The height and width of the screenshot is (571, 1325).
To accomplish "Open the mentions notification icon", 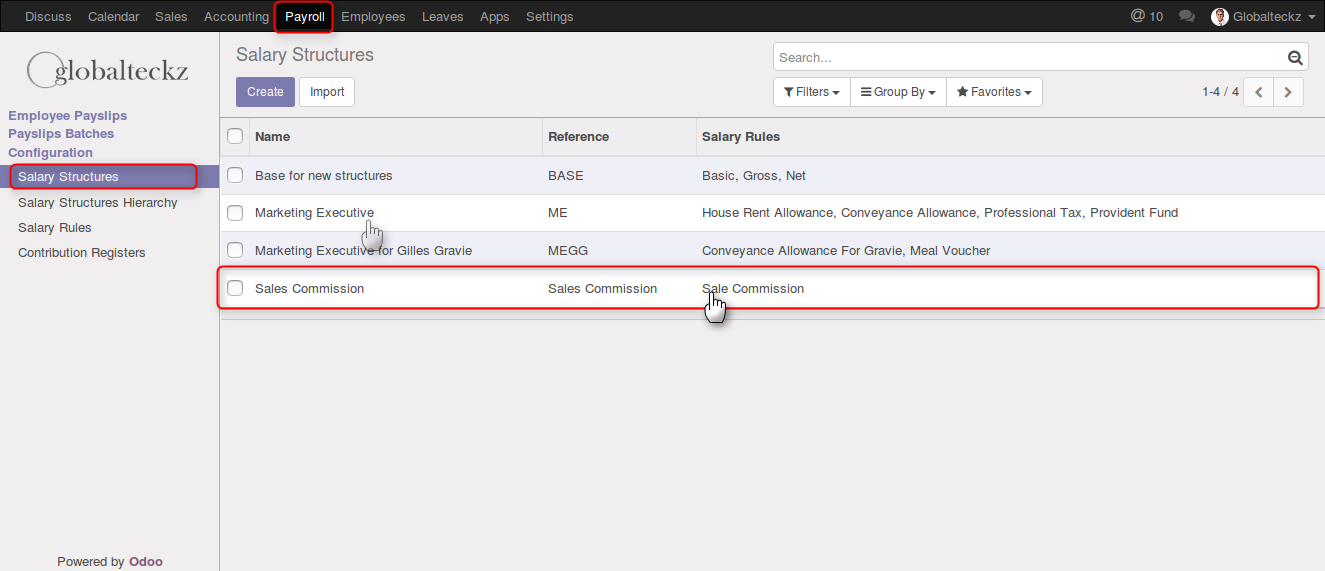I will coord(1146,16).
